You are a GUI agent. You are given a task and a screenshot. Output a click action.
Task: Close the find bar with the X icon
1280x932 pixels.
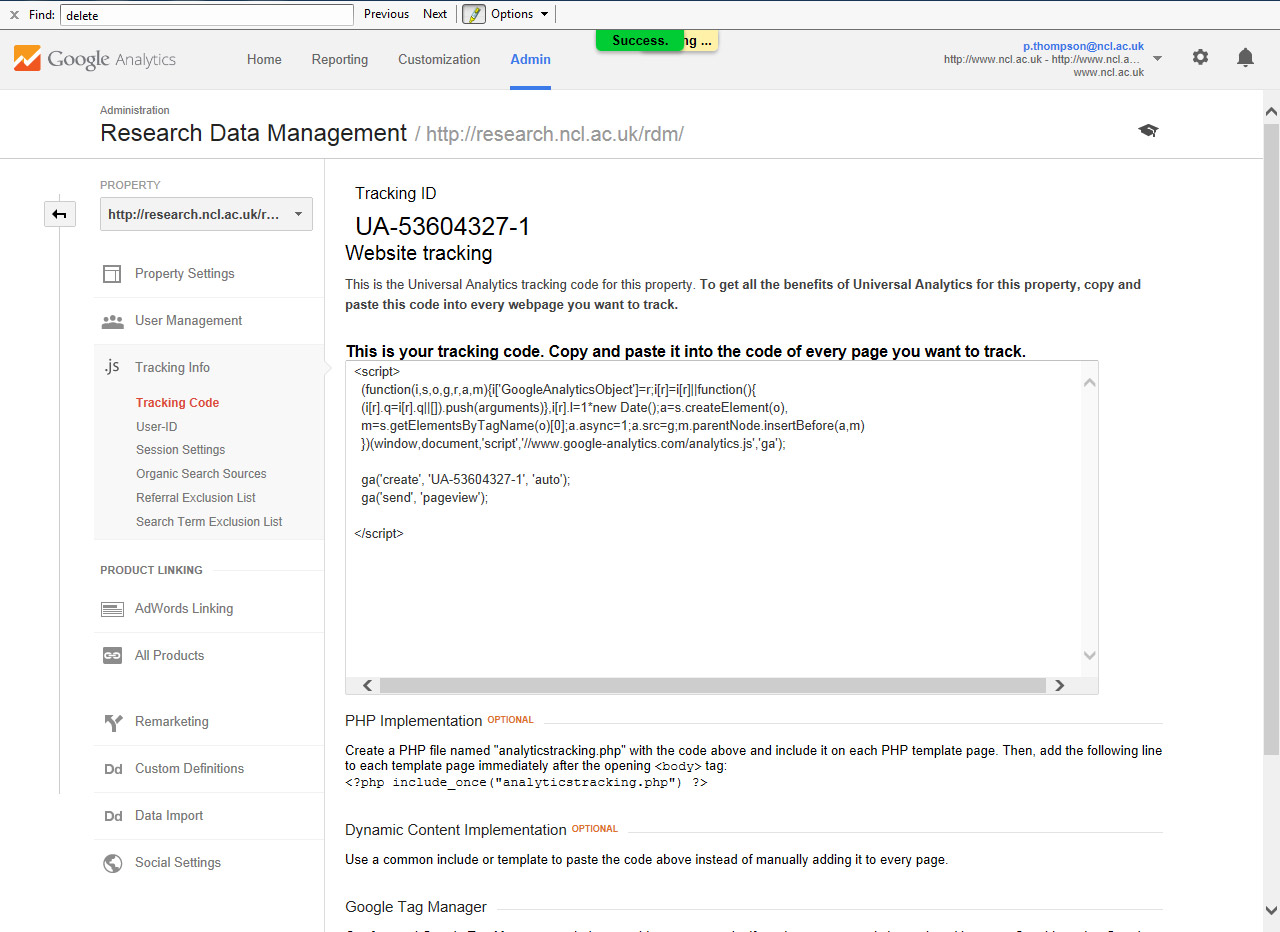pyautogui.click(x=14, y=14)
